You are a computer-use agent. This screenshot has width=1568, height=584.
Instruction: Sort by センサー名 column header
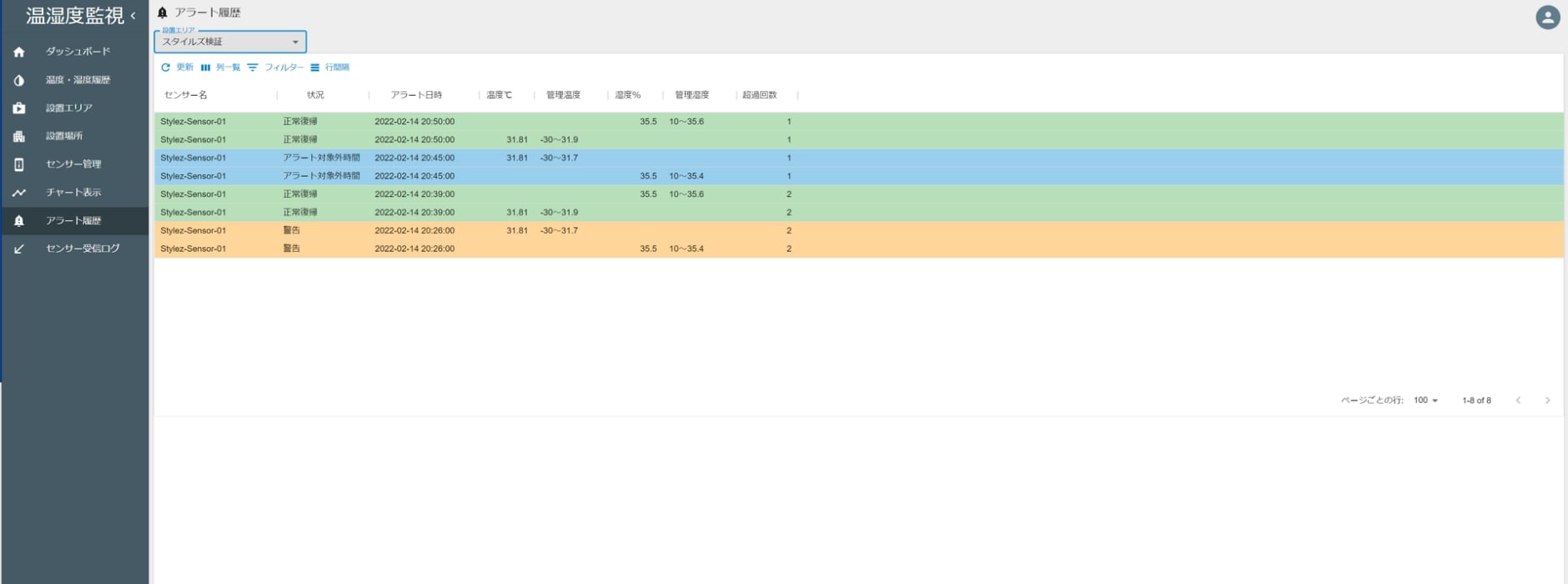pos(185,95)
